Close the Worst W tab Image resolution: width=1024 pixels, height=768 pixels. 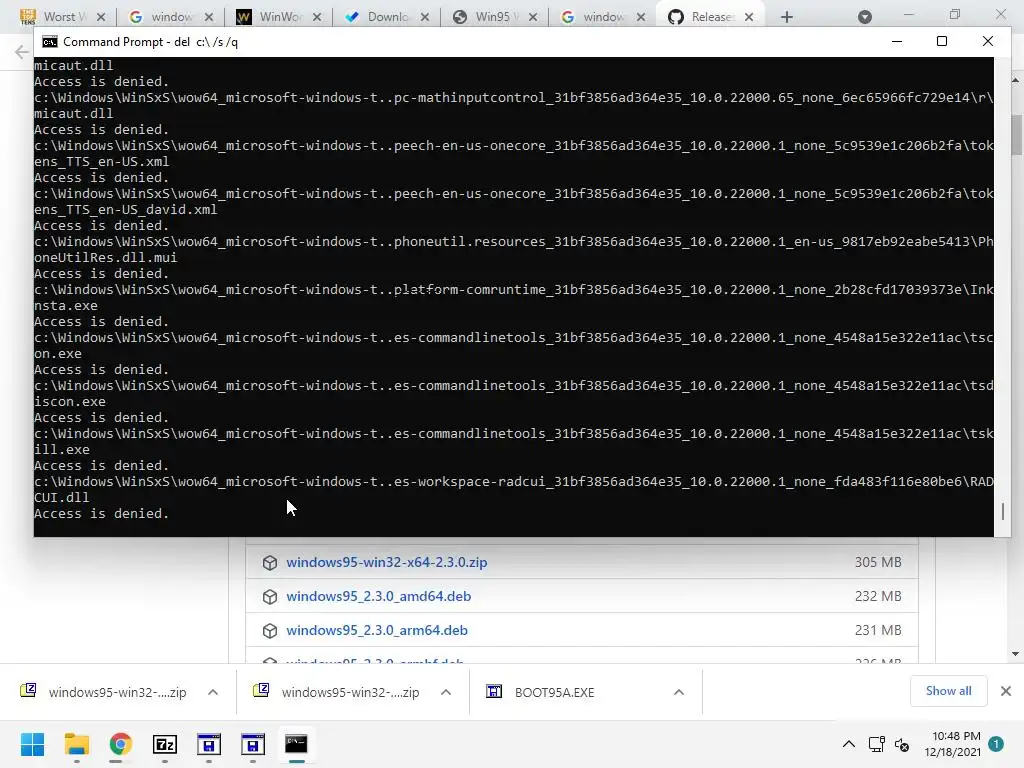(x=101, y=17)
